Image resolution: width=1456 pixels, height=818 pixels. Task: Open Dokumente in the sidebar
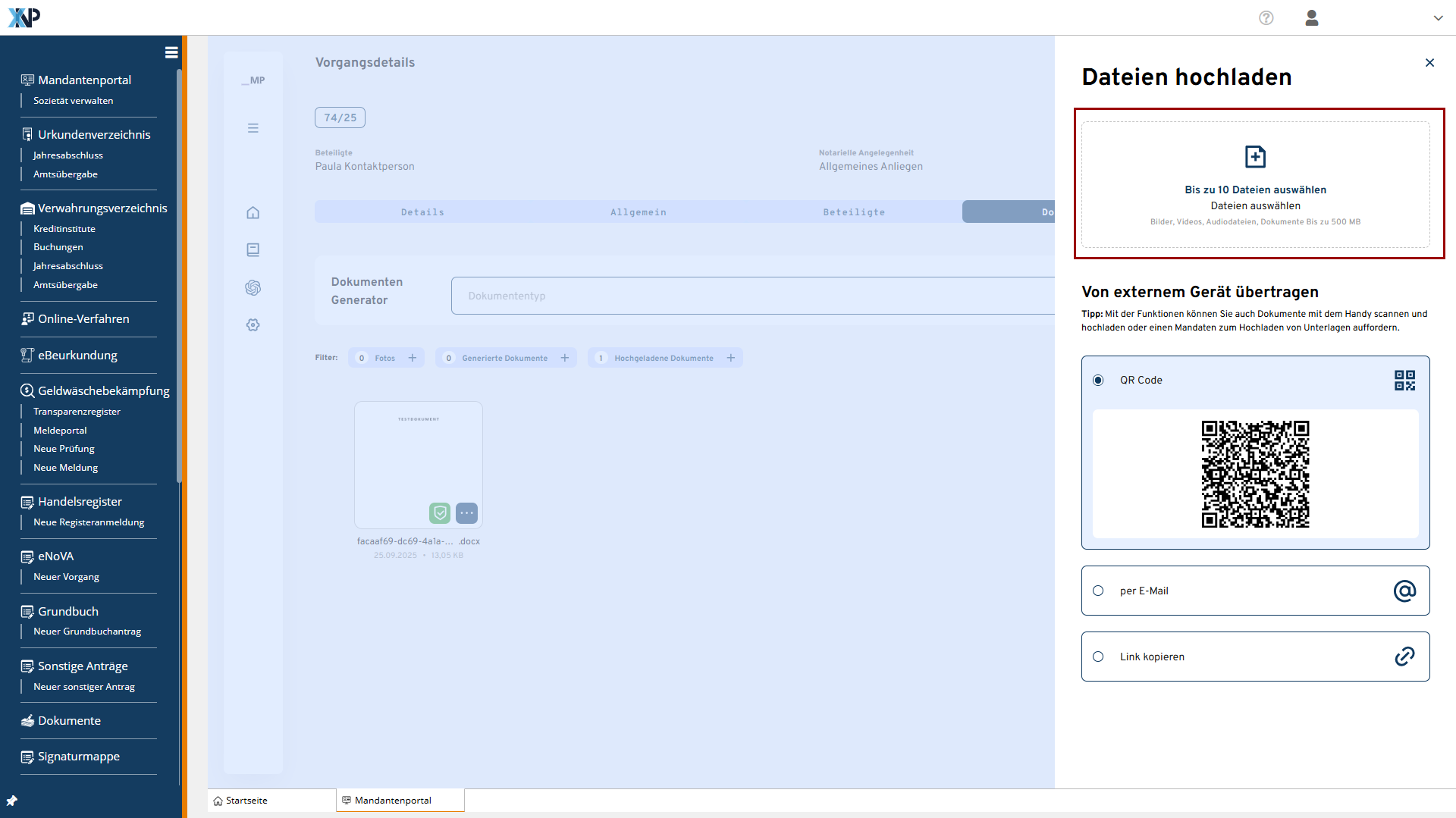click(69, 720)
